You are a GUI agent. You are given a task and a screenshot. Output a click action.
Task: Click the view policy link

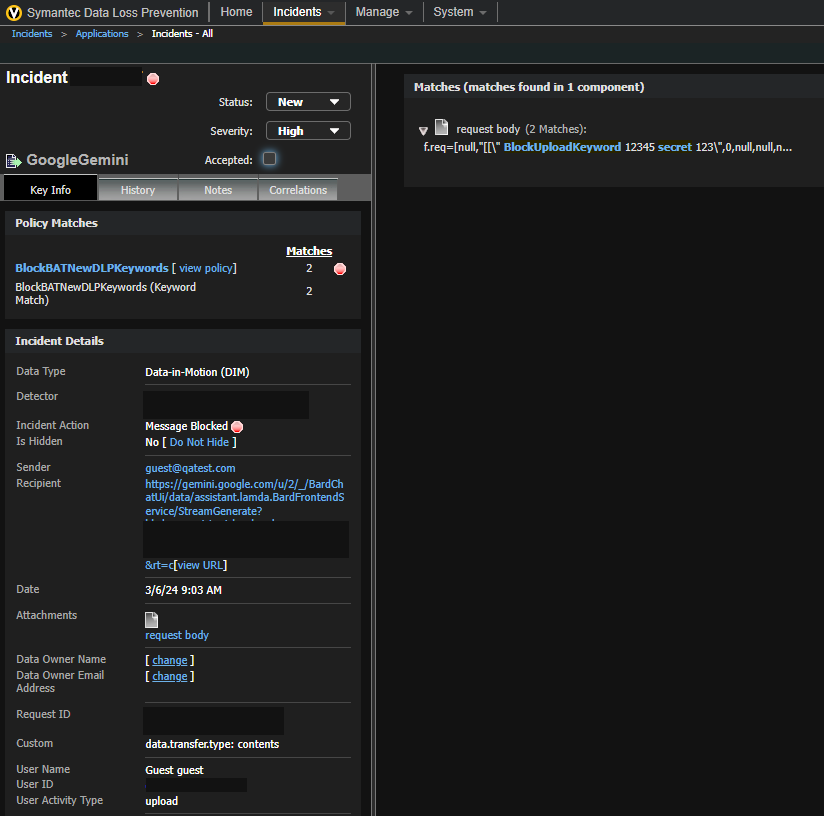coord(205,268)
